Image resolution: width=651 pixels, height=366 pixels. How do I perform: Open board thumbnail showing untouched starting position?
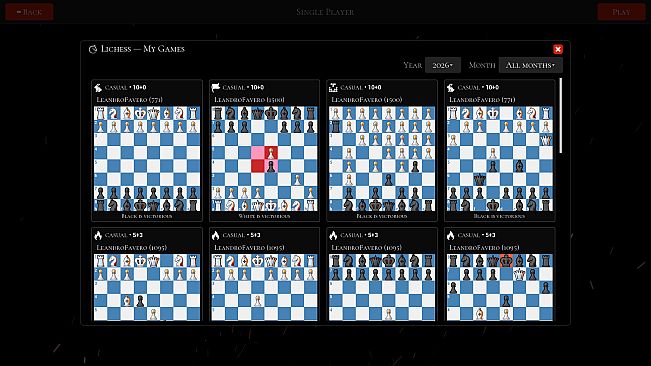(x=147, y=159)
